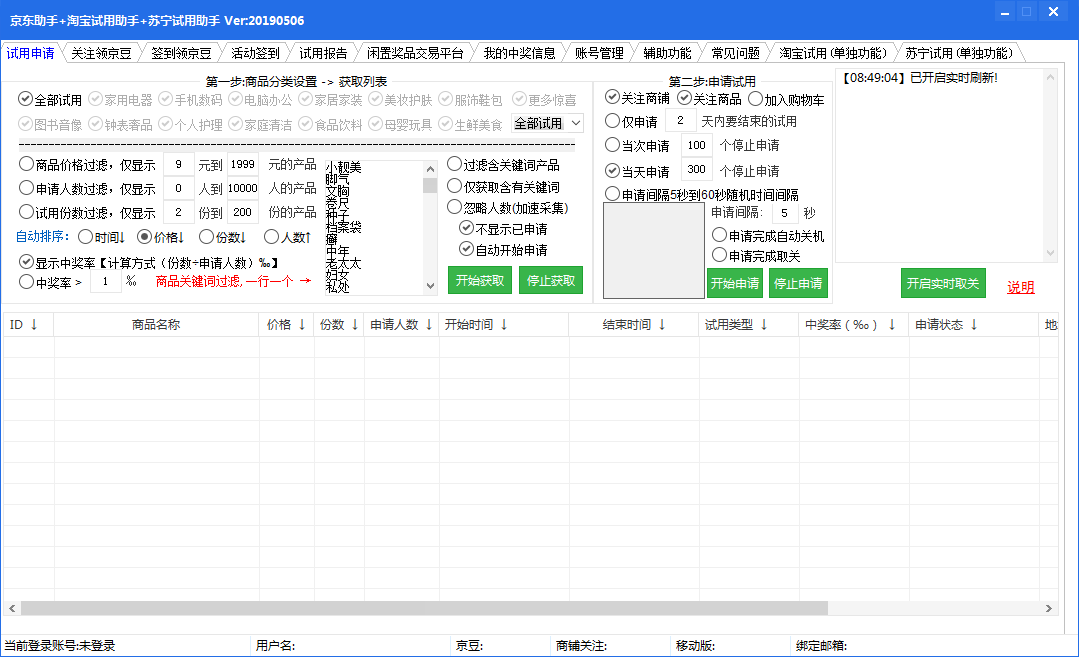This screenshot has height=657, width=1079.
Task: Select 当次申请 stop limit option
Action: (x=637, y=145)
